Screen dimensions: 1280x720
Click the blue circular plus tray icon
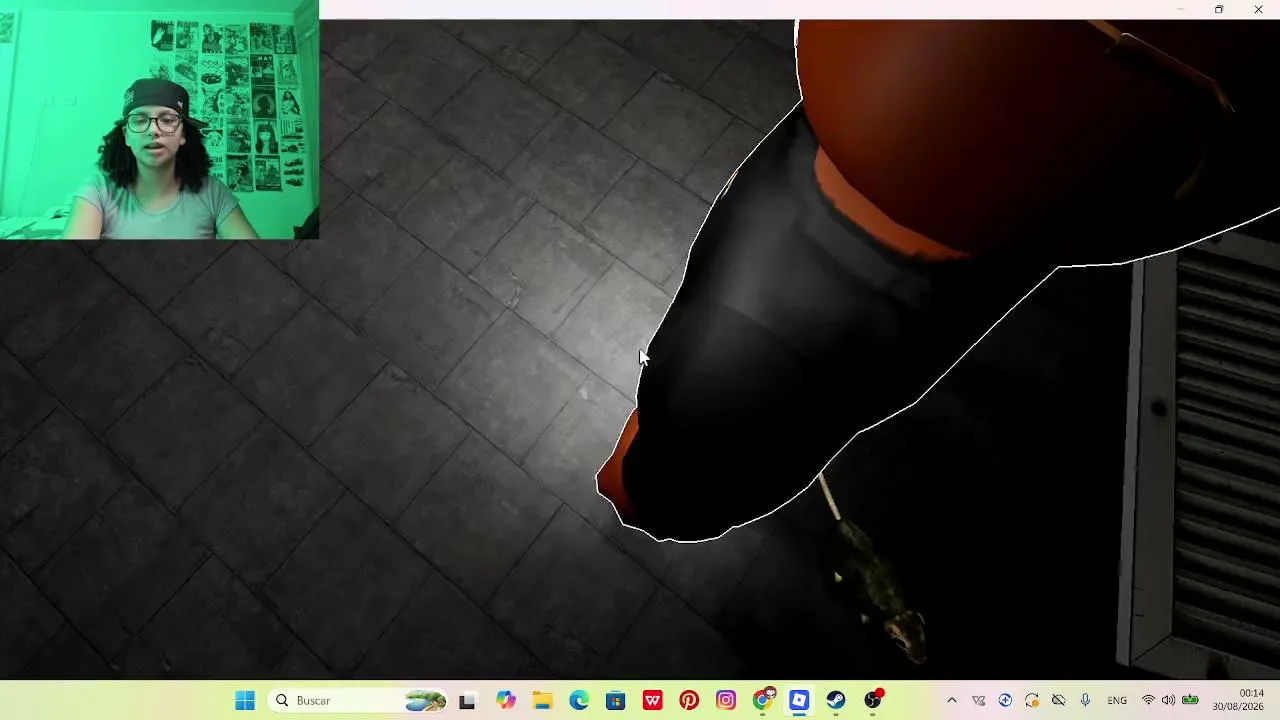pos(1005,700)
